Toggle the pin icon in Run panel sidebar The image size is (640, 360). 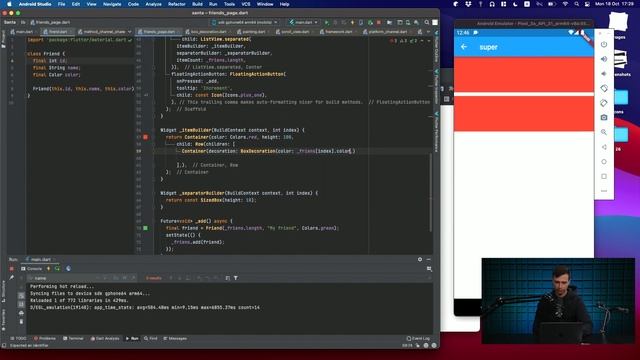tap(11, 278)
